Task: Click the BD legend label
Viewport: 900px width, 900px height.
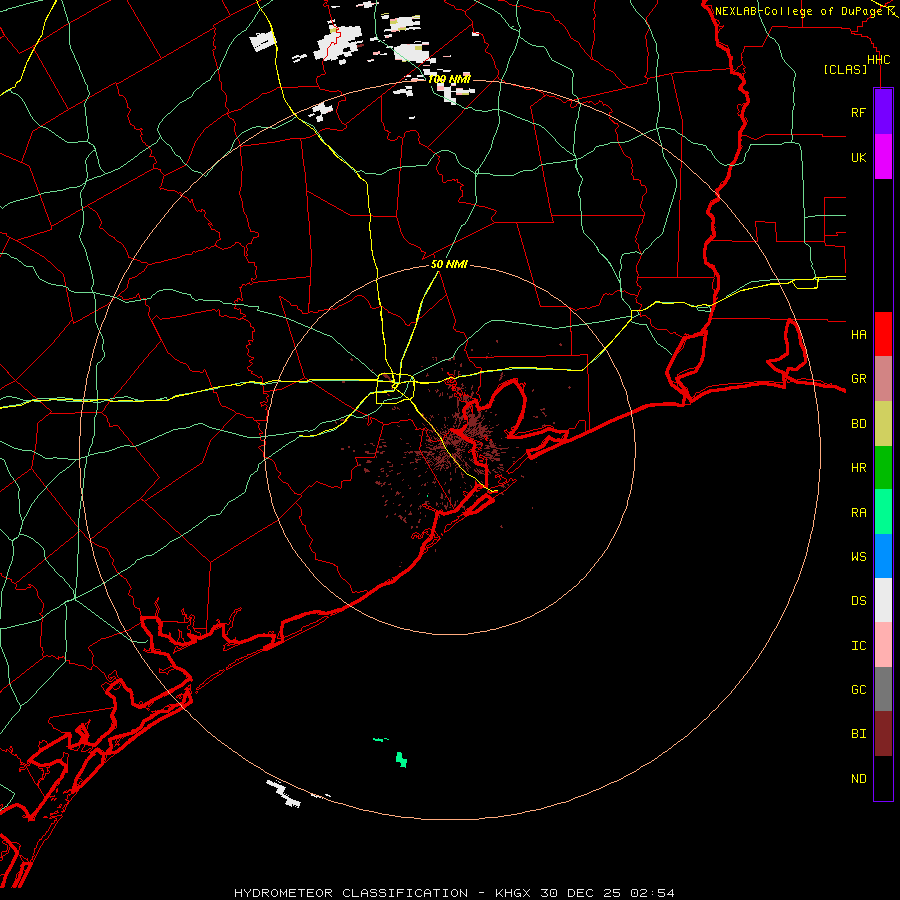Action: [x=858, y=424]
